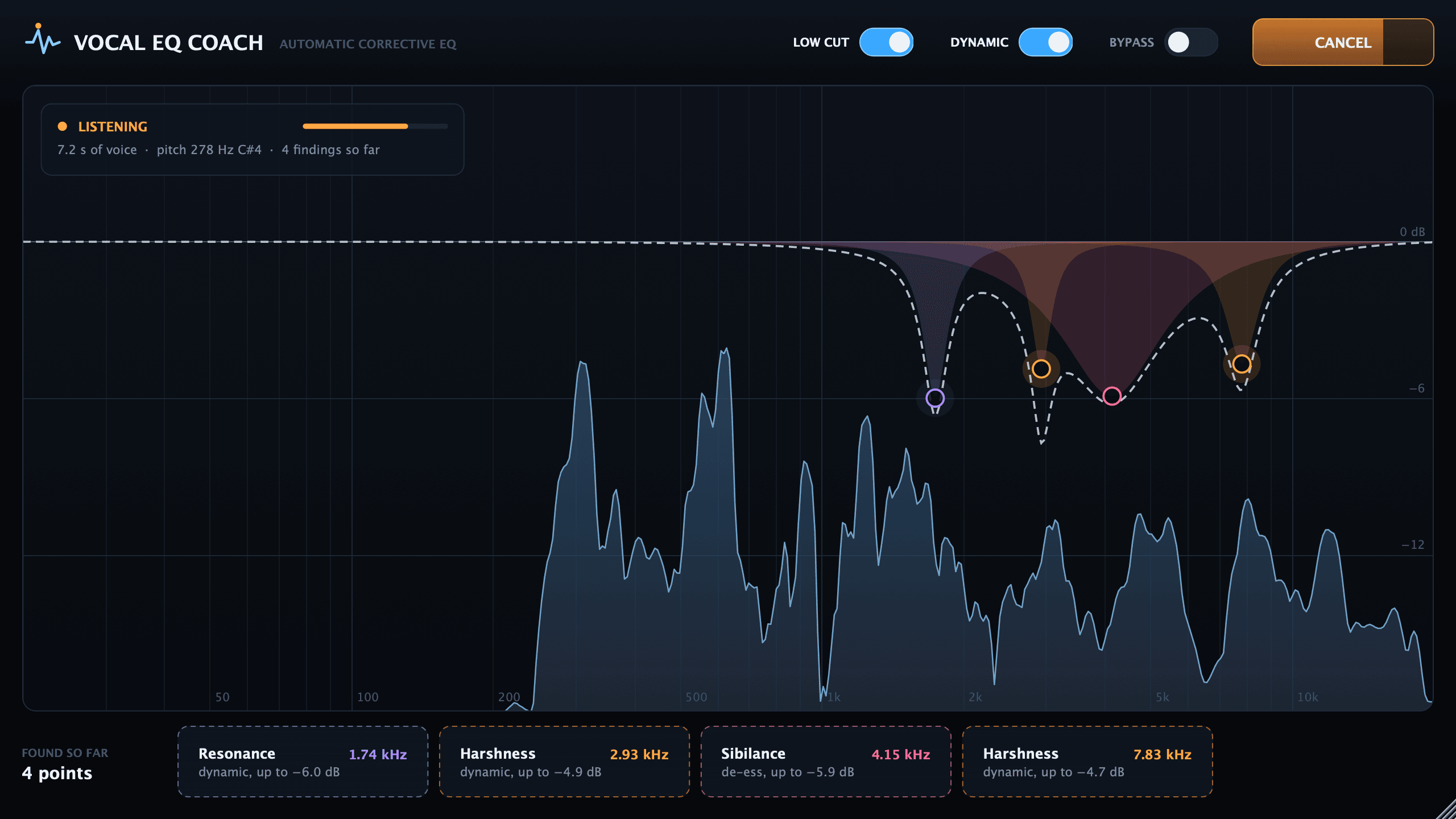This screenshot has height=819, width=1456.
Task: Click the 0 dB reference line label
Action: coord(1412,232)
